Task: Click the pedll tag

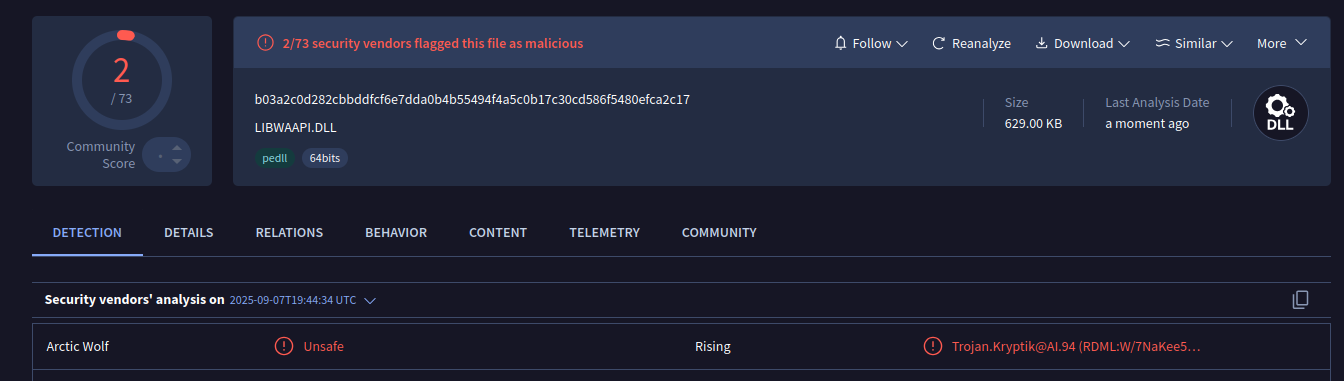Action: pos(275,158)
